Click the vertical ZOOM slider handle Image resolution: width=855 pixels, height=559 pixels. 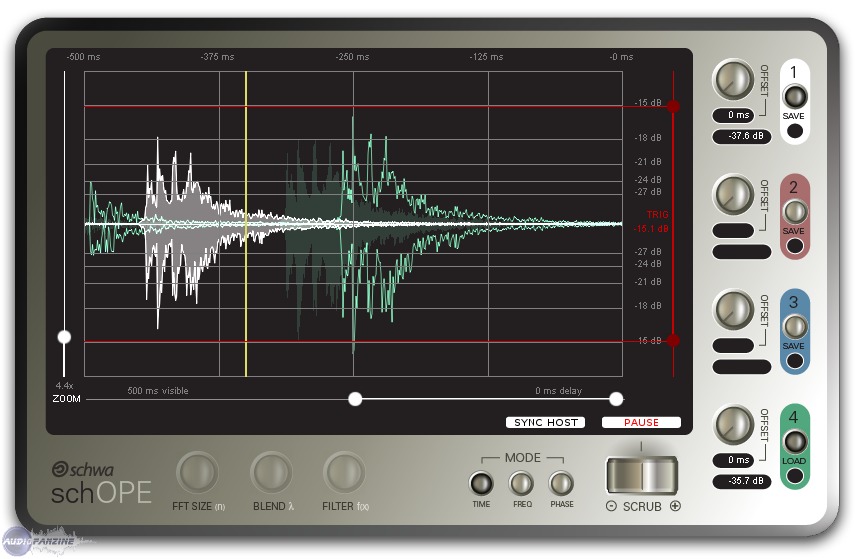[x=64, y=337]
